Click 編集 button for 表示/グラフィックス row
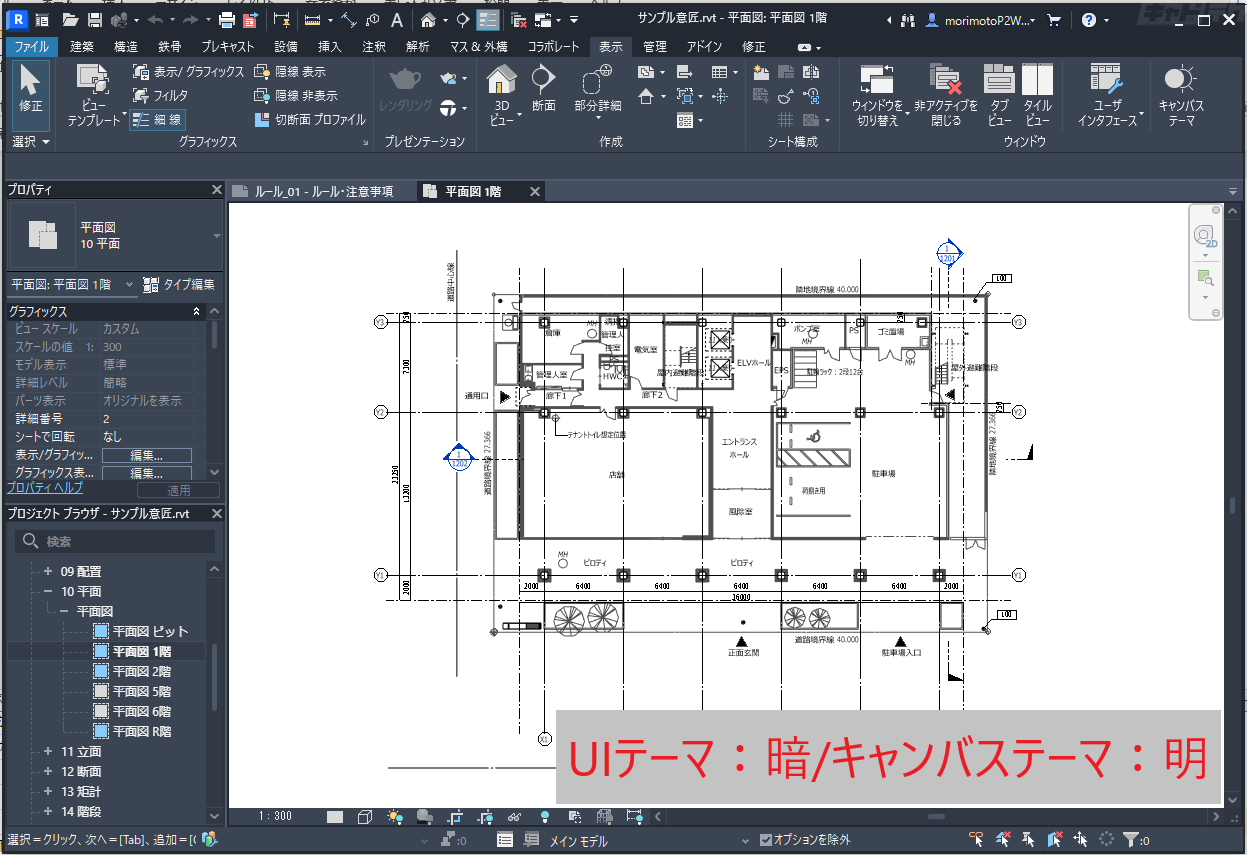 click(147, 455)
